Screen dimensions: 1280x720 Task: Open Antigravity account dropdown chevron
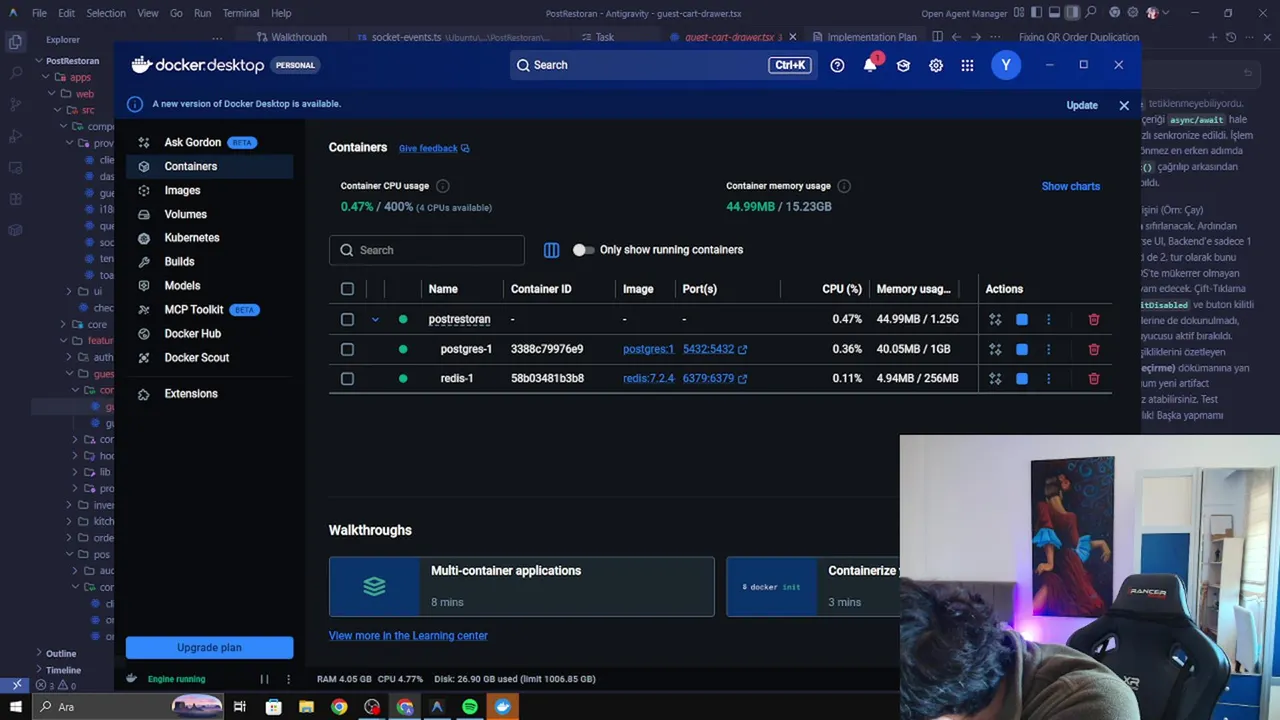(x=1165, y=13)
